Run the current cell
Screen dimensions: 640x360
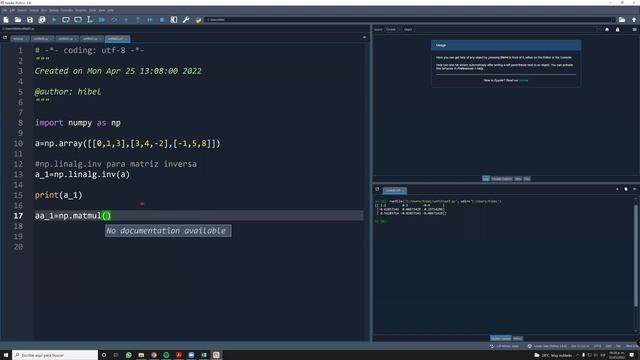coord(66,20)
